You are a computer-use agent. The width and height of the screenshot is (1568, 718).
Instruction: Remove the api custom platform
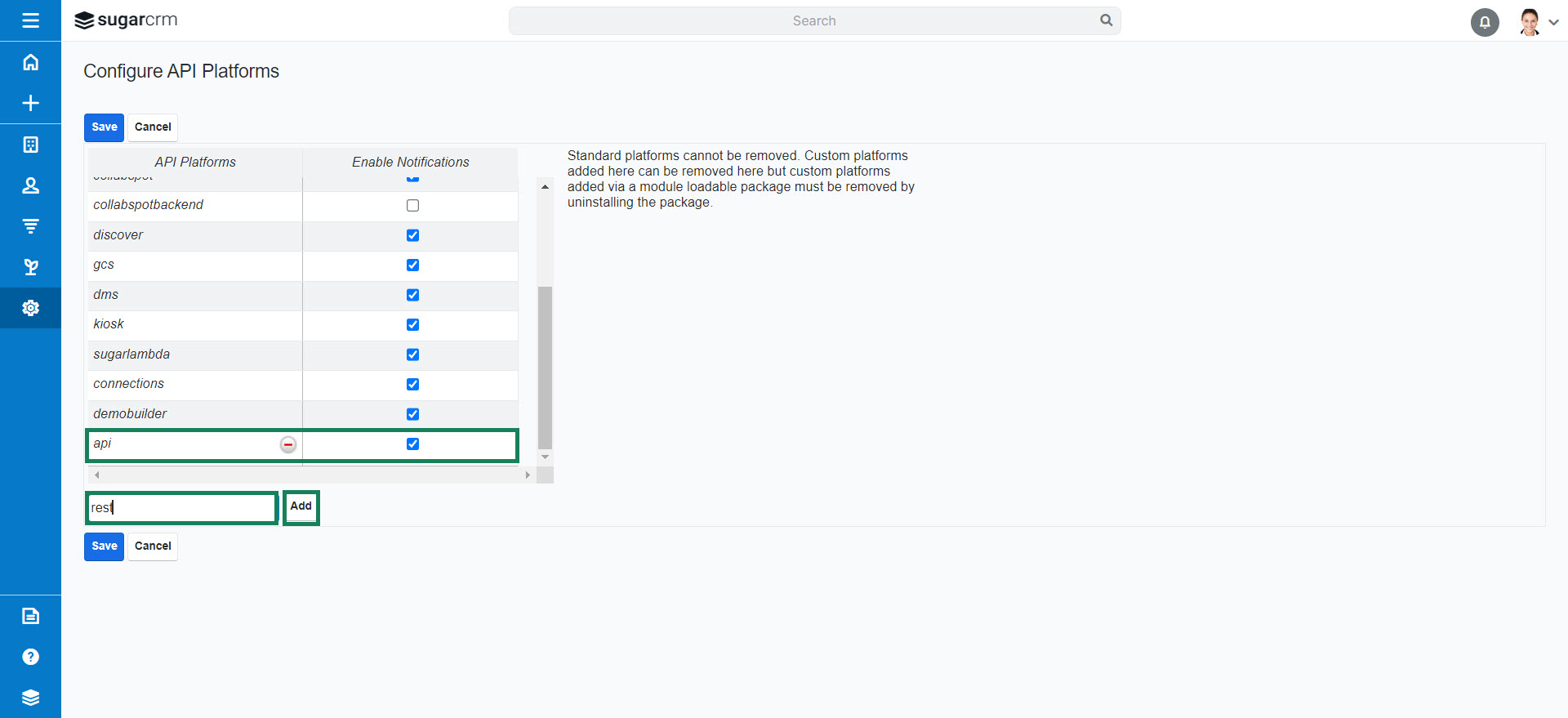click(x=288, y=444)
